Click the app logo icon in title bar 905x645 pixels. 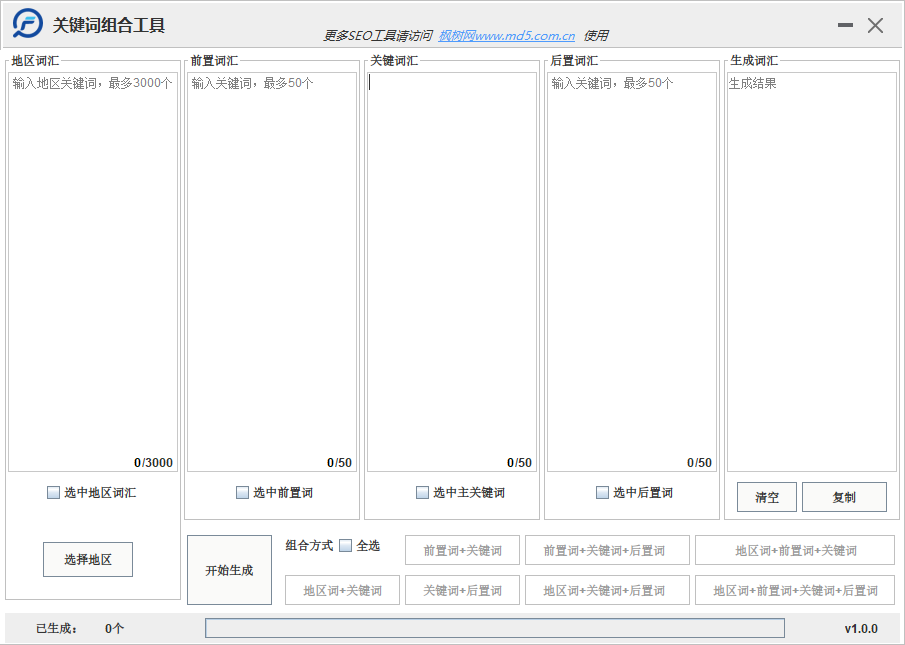click(28, 24)
